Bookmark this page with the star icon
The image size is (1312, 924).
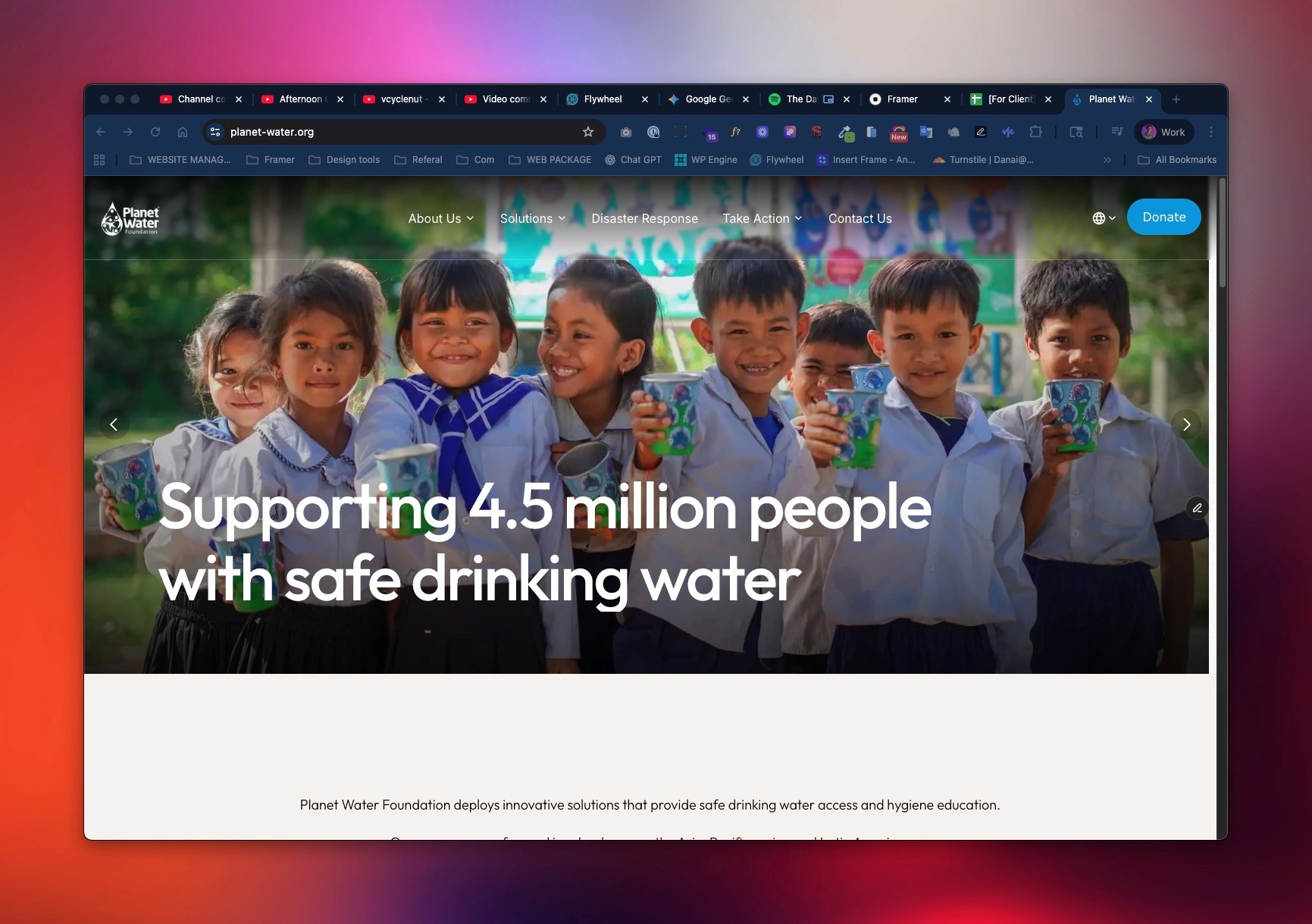pyautogui.click(x=587, y=132)
